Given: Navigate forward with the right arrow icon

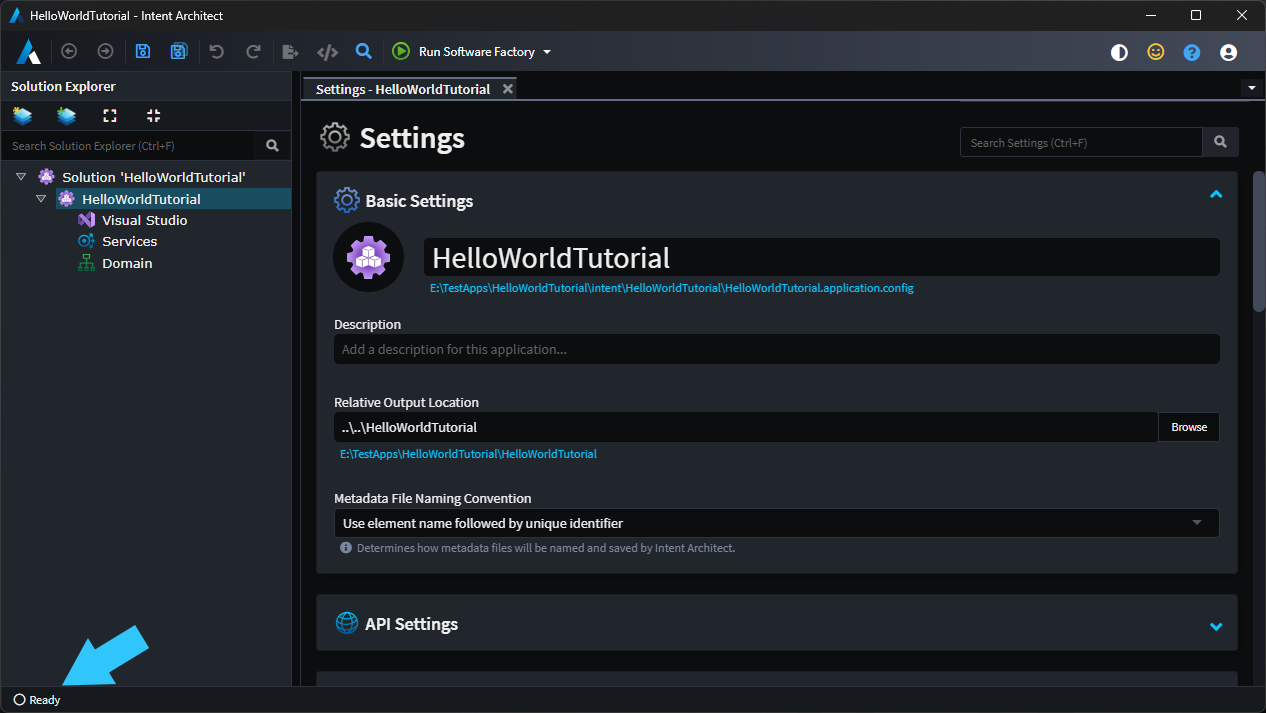Looking at the screenshot, I should [x=105, y=52].
